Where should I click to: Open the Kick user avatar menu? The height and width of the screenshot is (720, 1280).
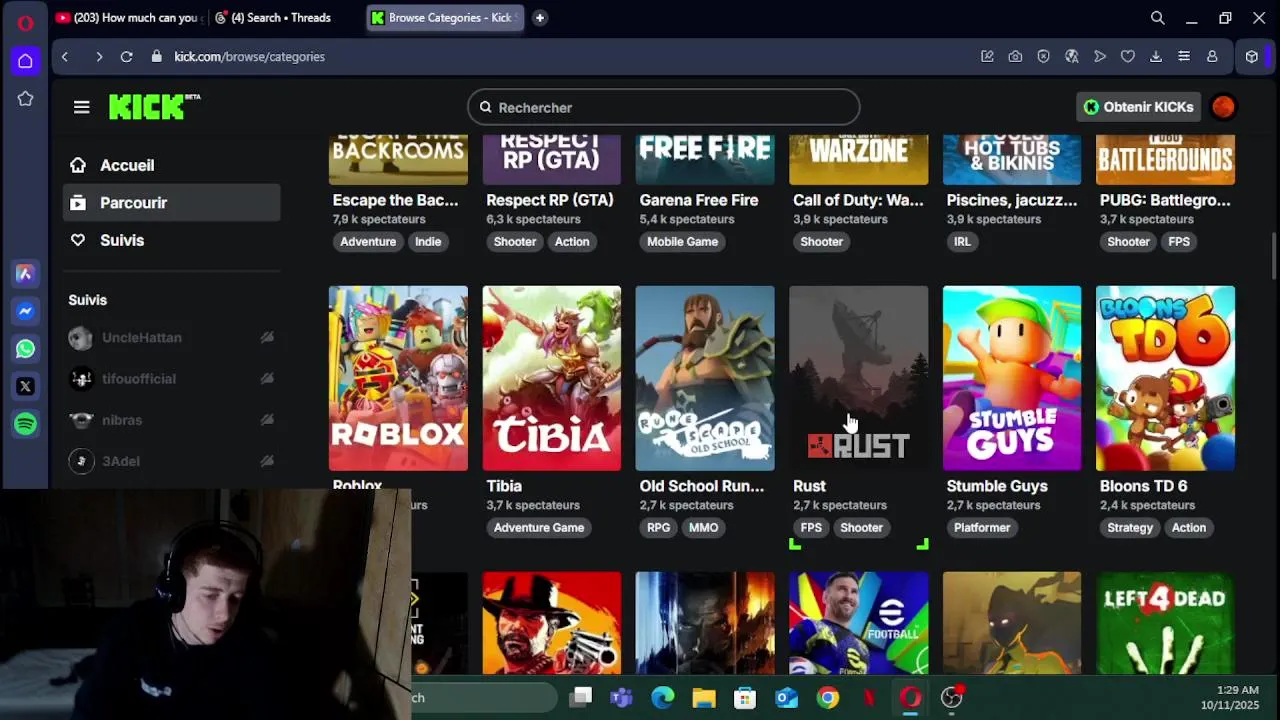(x=1223, y=107)
